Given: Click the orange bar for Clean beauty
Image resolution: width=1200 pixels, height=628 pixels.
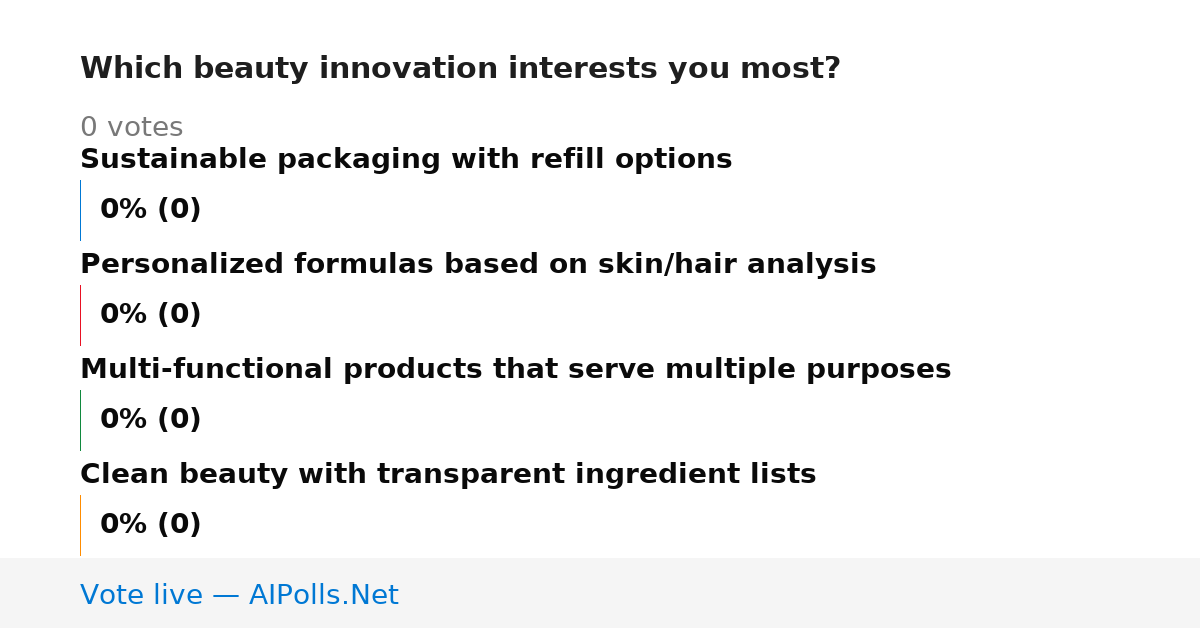Looking at the screenshot, I should [x=80, y=525].
